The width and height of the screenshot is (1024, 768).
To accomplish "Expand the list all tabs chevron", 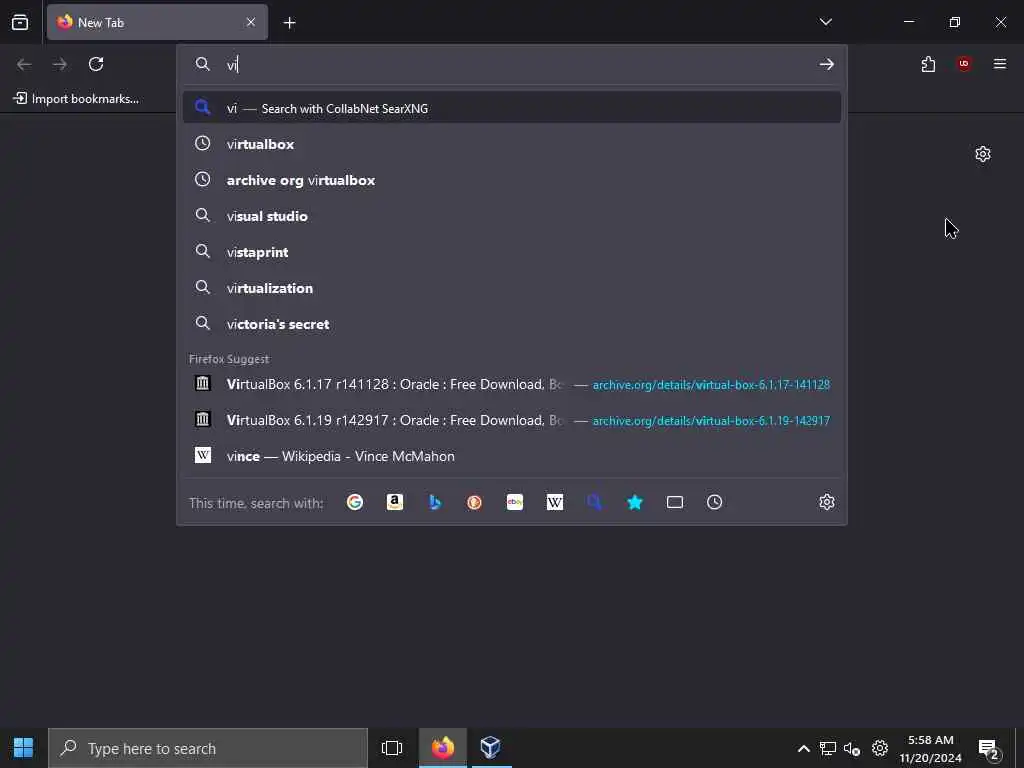I will coord(825,22).
